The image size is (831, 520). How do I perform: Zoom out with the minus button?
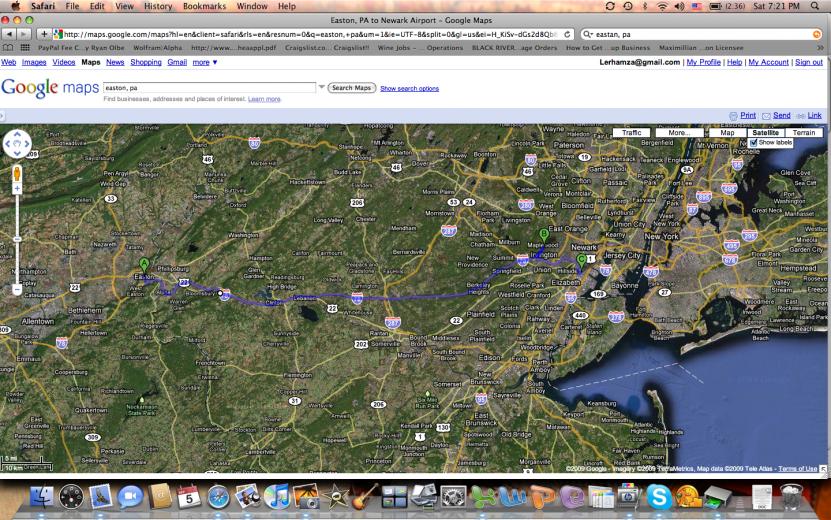(17, 289)
